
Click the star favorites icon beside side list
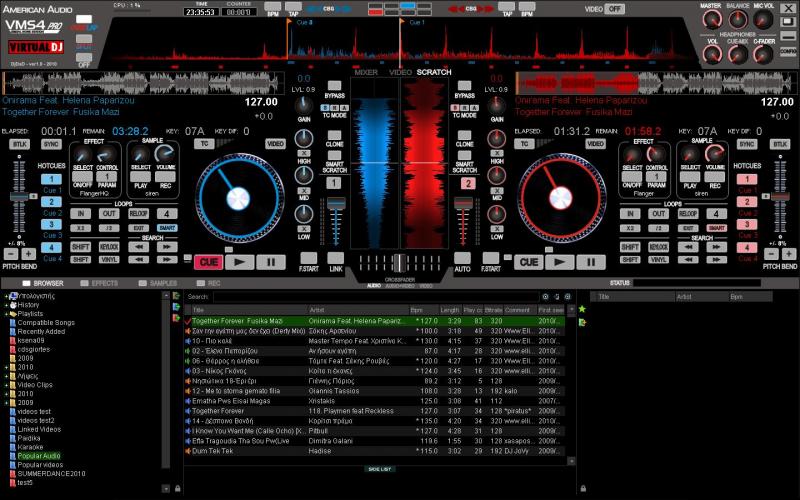tap(582, 309)
